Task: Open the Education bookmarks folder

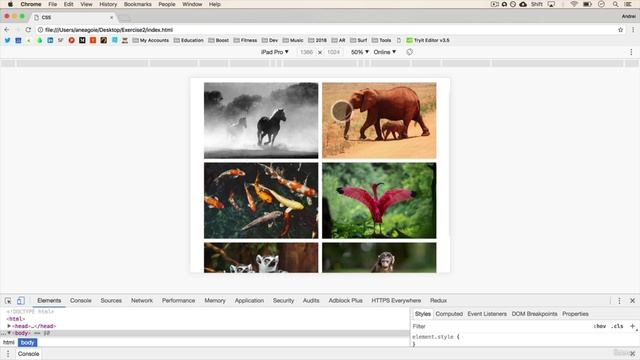Action: [189, 40]
